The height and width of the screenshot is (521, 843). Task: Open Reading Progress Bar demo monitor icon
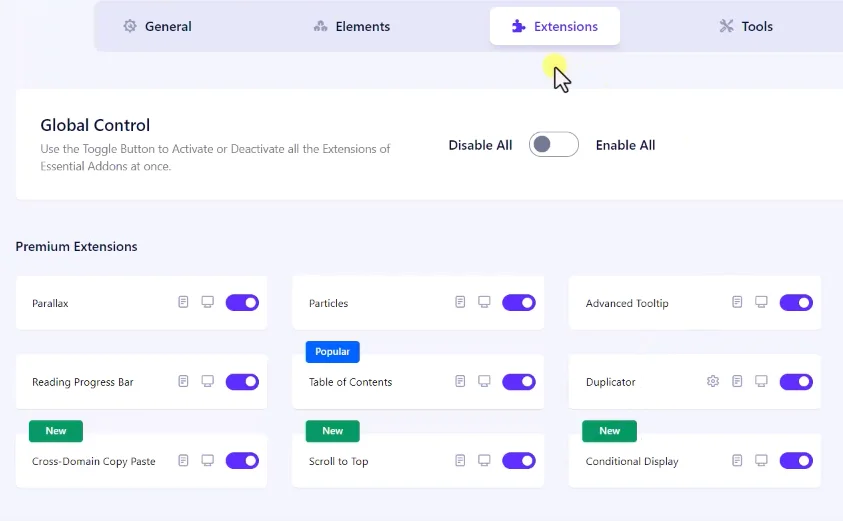pyautogui.click(x=208, y=381)
